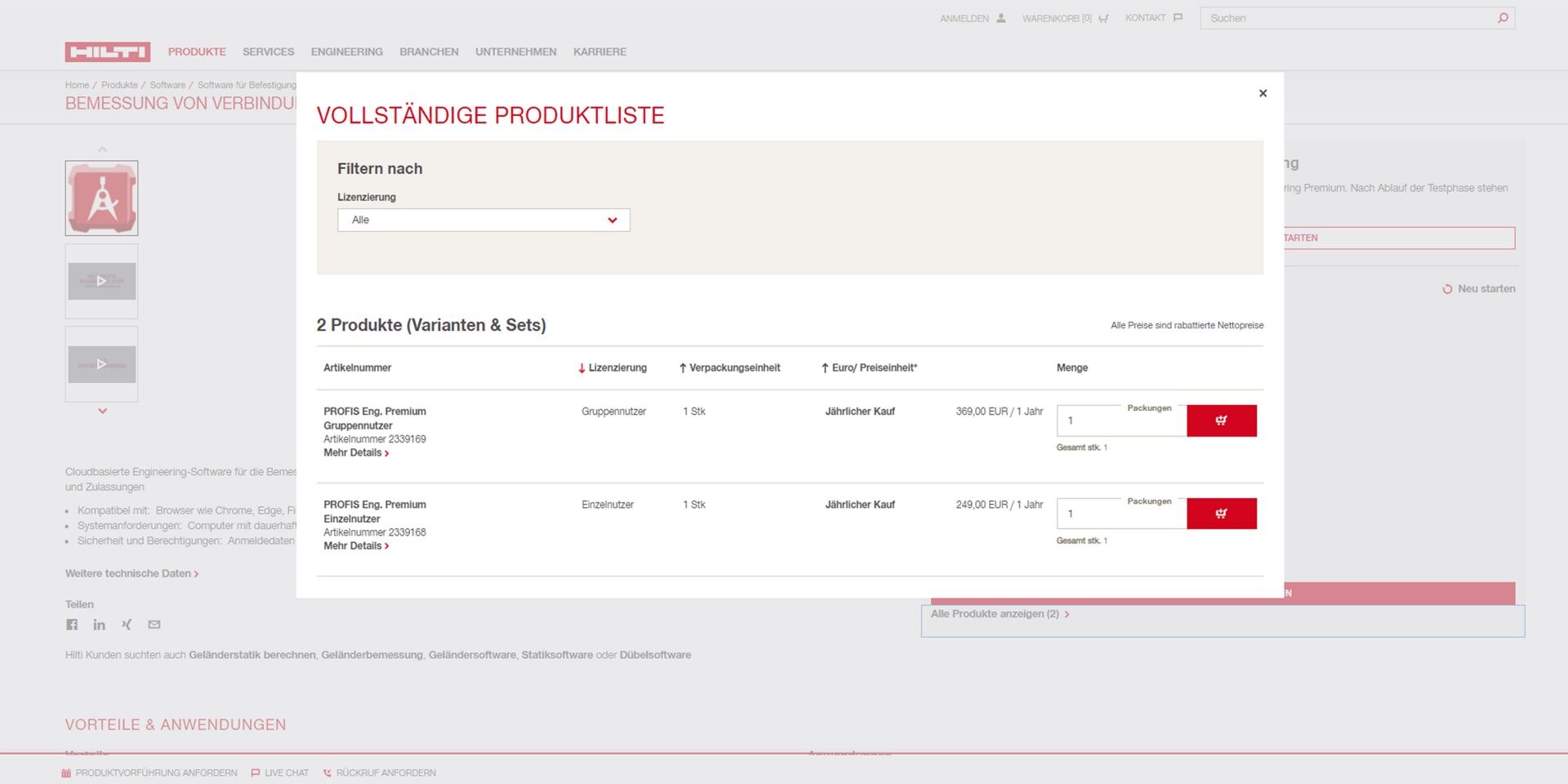1568x784 pixels.
Task: Sort table by Verpackungseinheit column
Action: coord(729,368)
